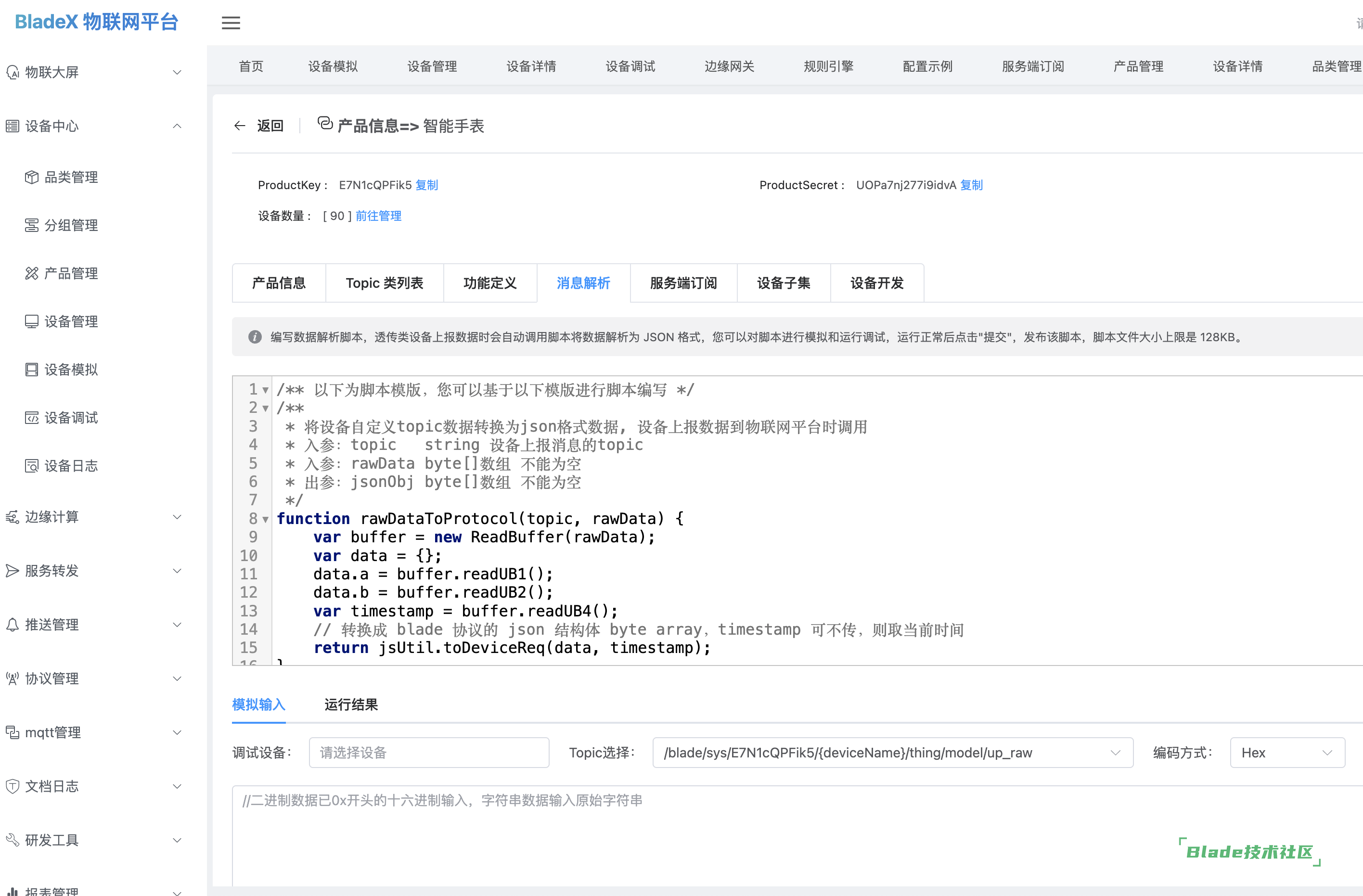Click the 前往管理 link
Image resolution: width=1363 pixels, height=896 pixels.
point(378,216)
